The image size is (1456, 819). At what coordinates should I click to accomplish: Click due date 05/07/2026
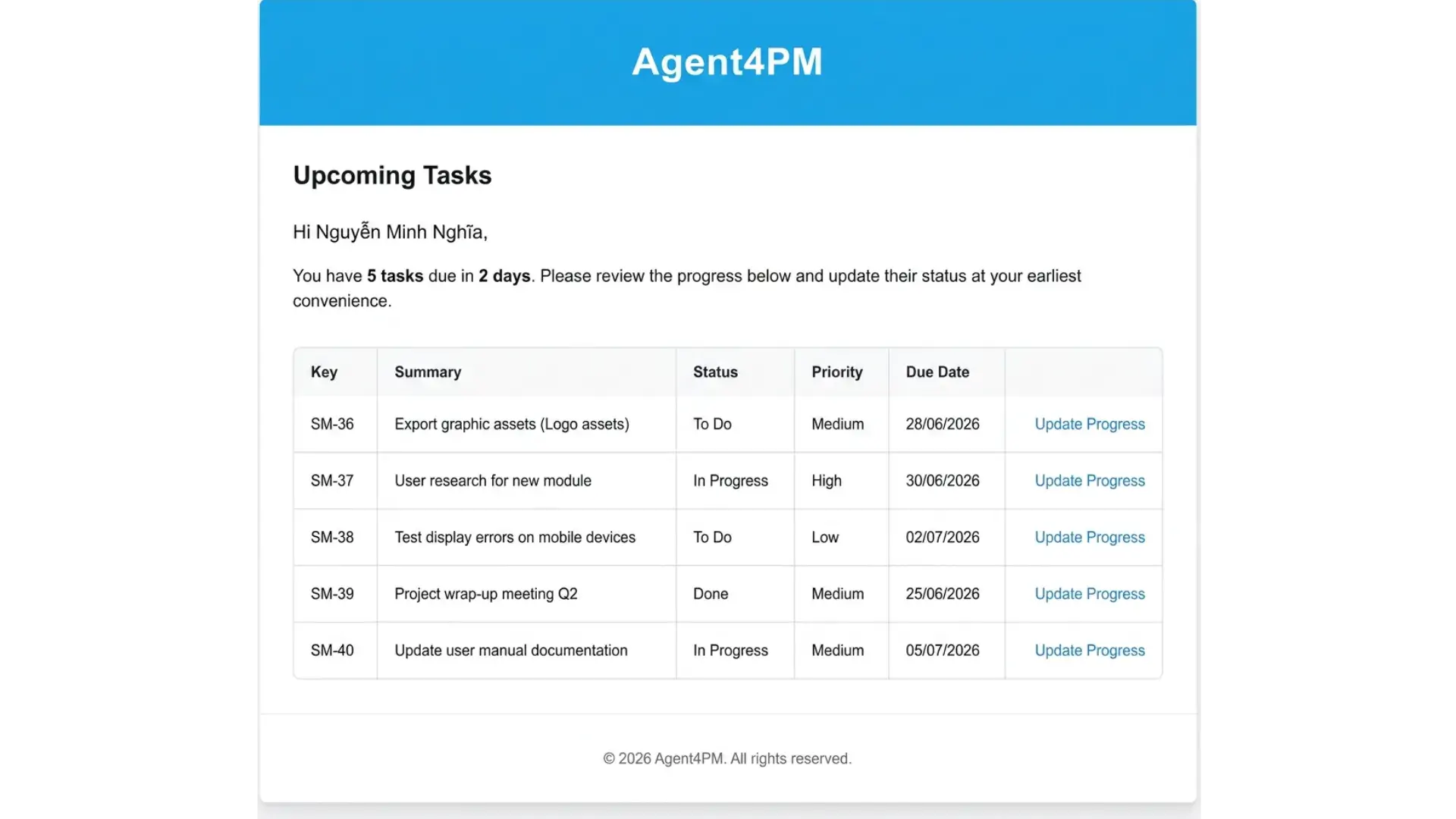943,651
